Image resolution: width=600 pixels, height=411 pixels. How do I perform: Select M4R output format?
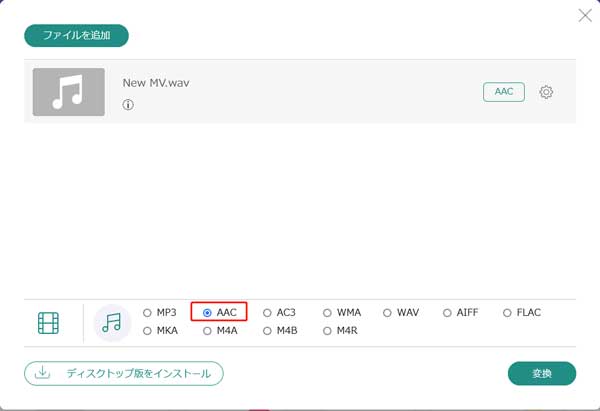point(327,331)
